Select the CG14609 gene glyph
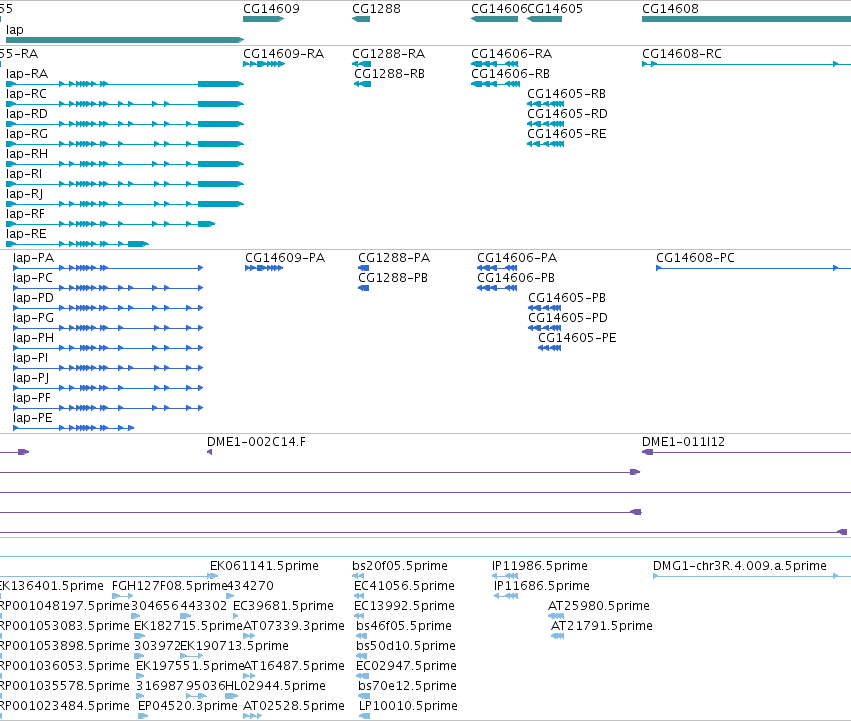This screenshot has width=851, height=721. [264, 19]
